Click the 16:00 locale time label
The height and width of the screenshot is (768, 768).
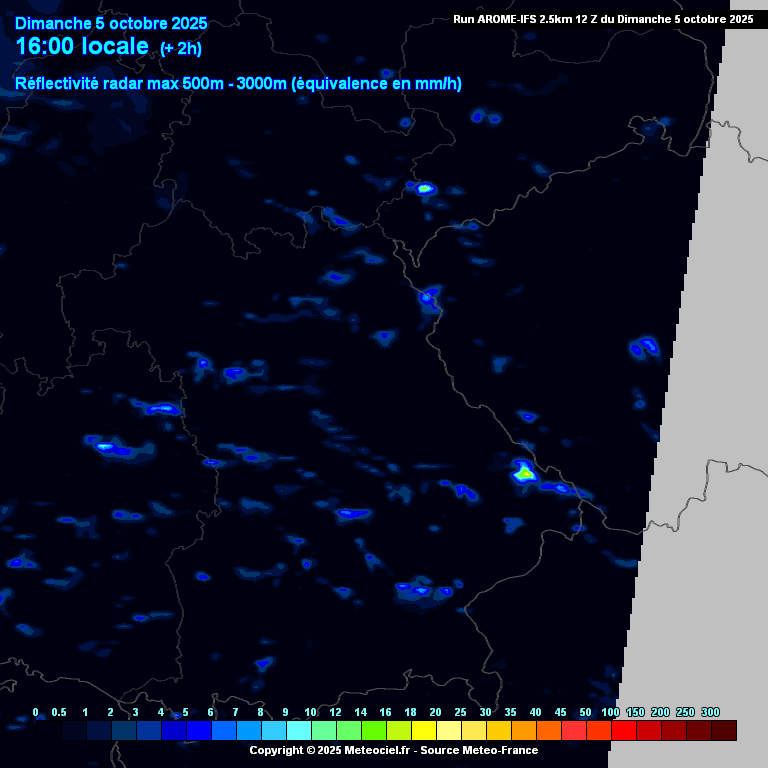click(x=82, y=47)
